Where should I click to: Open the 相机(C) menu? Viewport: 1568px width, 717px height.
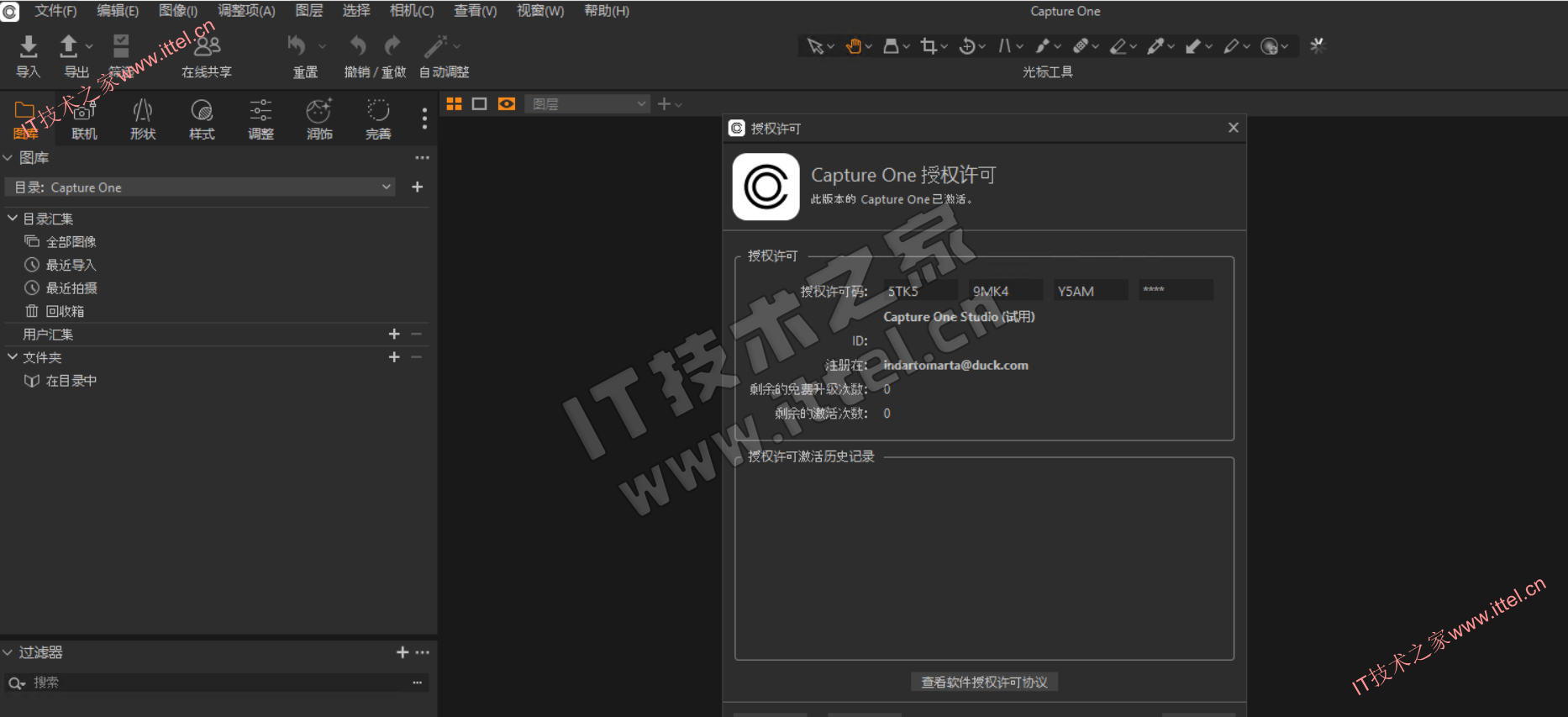[x=412, y=11]
